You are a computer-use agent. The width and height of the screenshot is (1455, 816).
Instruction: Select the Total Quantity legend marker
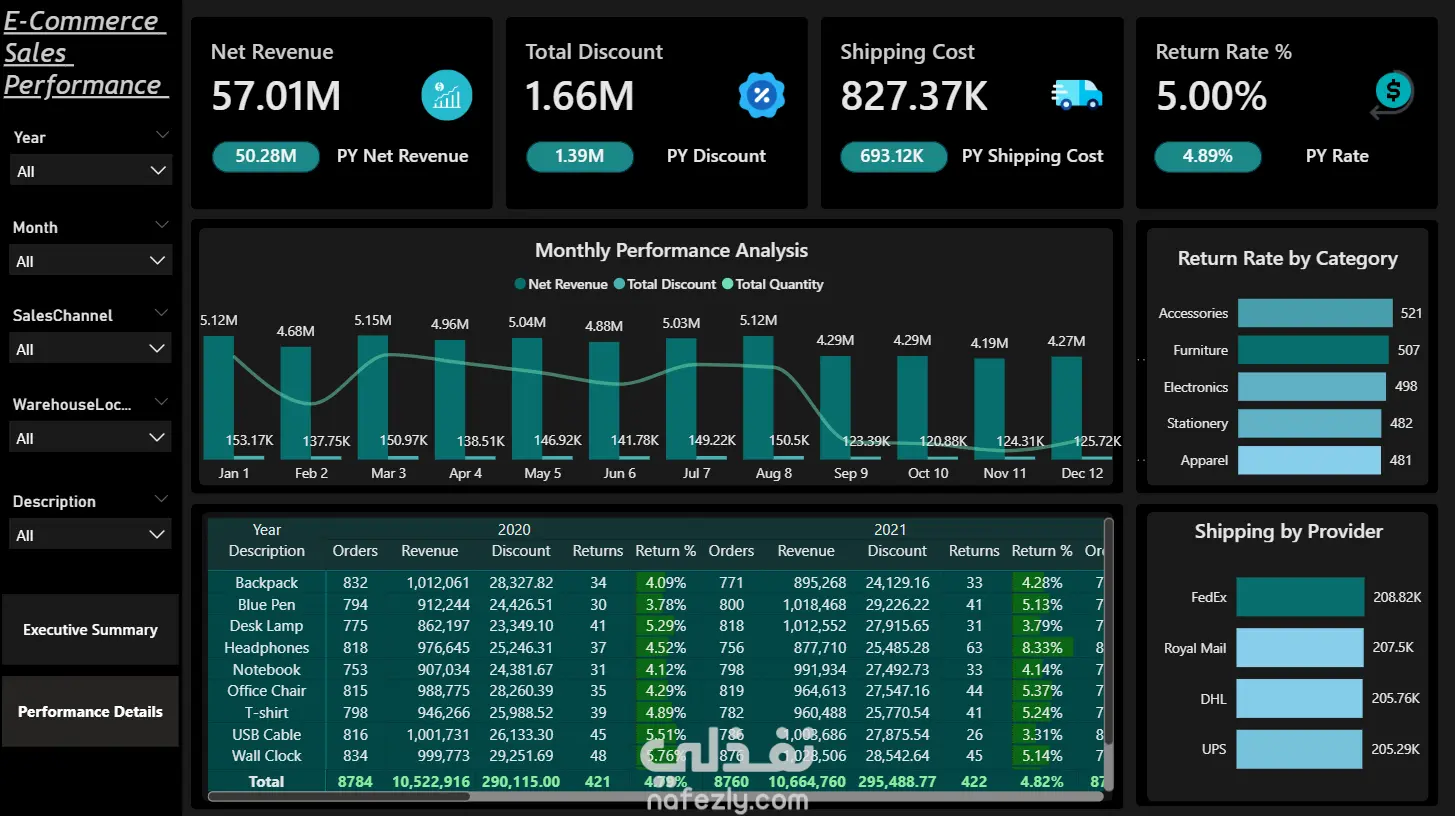click(728, 284)
